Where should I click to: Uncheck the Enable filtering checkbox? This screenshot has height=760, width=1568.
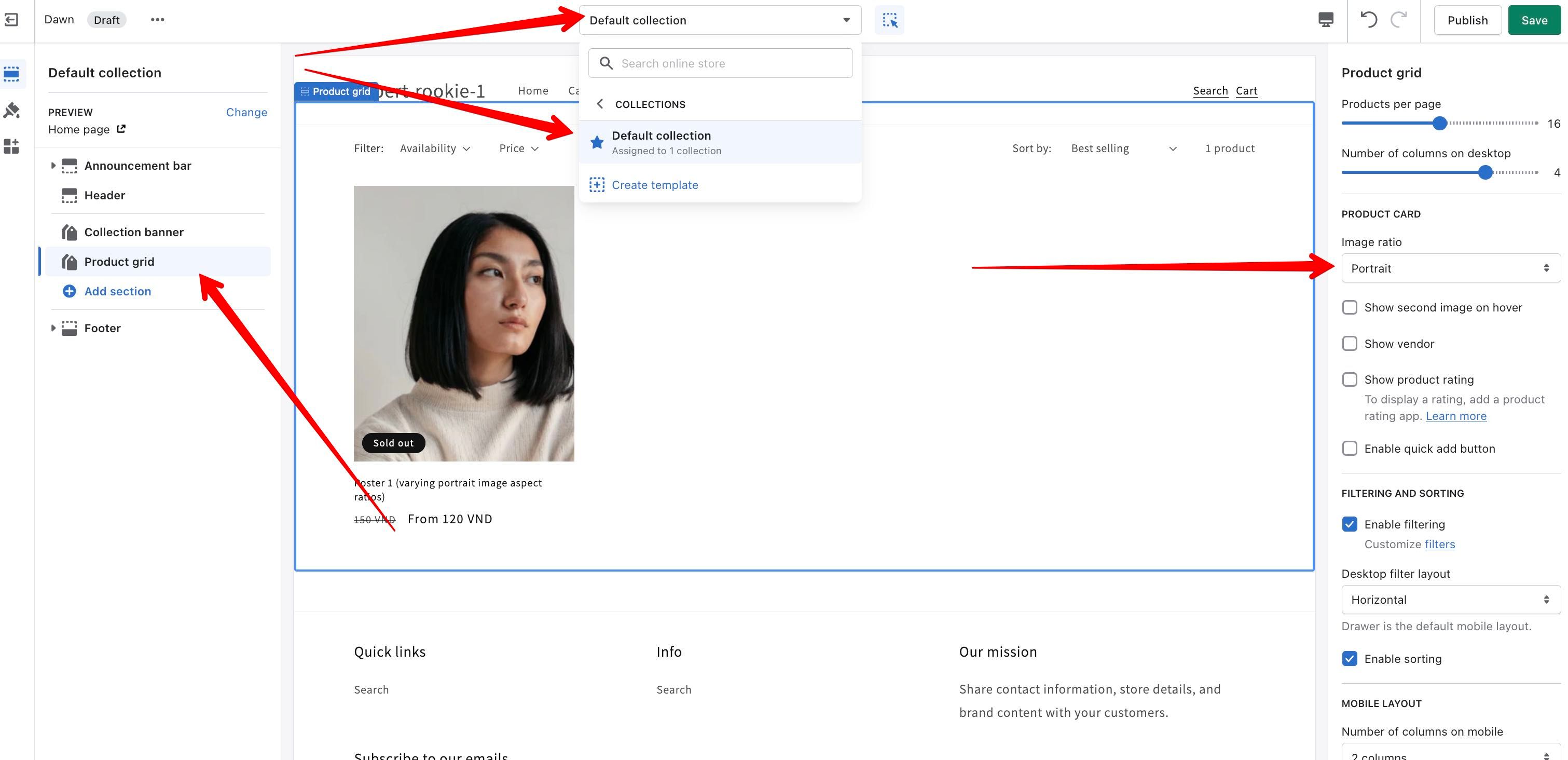click(1350, 524)
